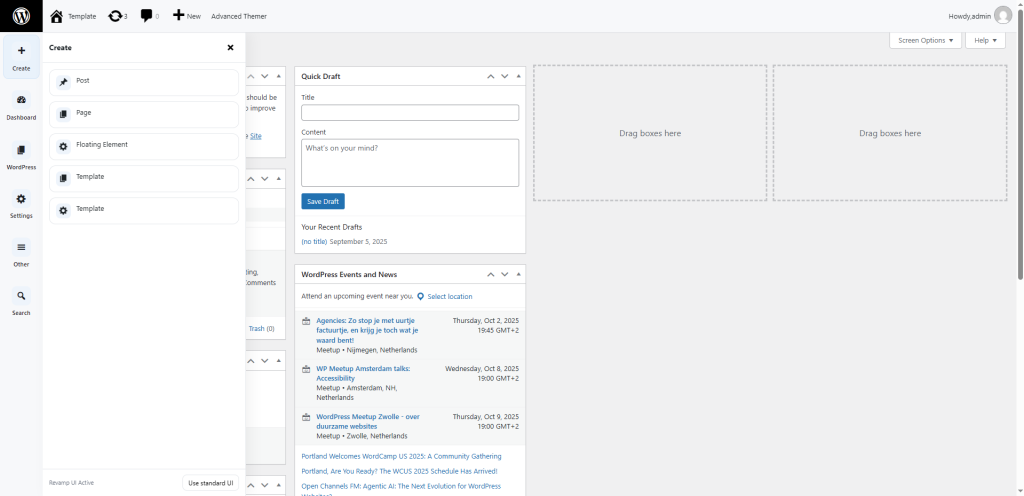Focus the Quick Draft Title field
The image size is (1024, 496).
(x=409, y=113)
